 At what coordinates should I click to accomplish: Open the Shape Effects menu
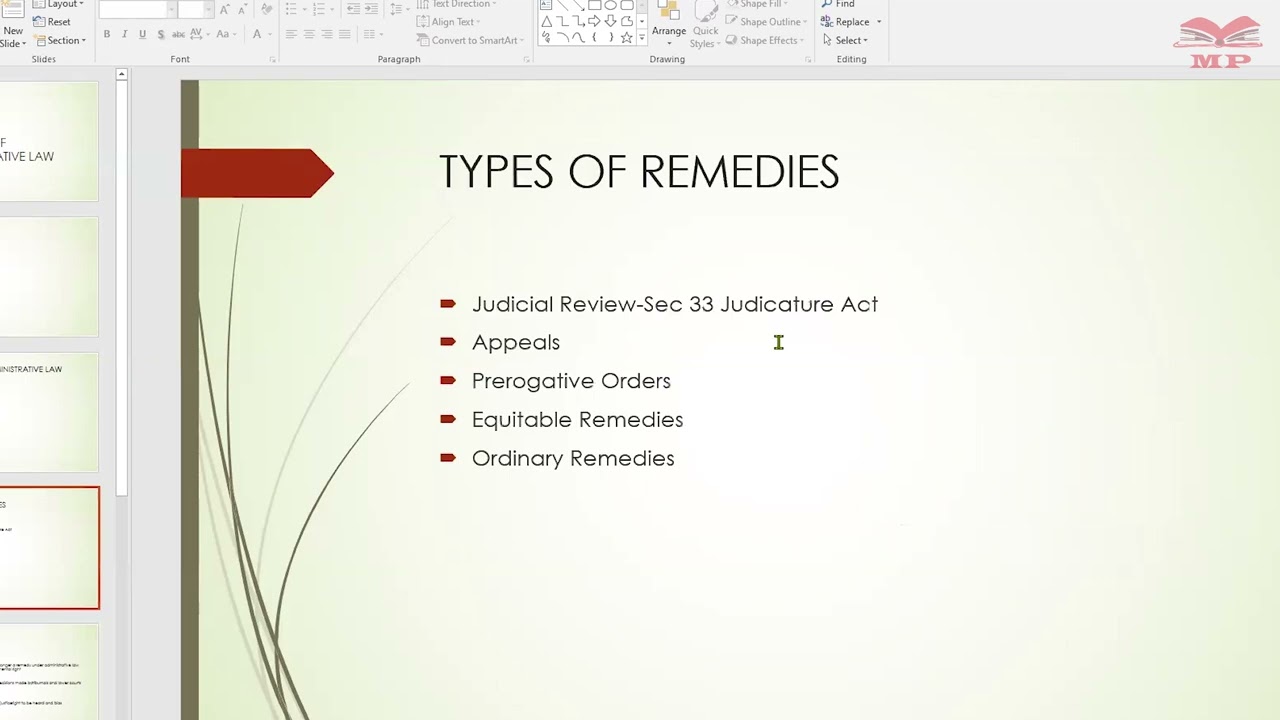point(763,40)
